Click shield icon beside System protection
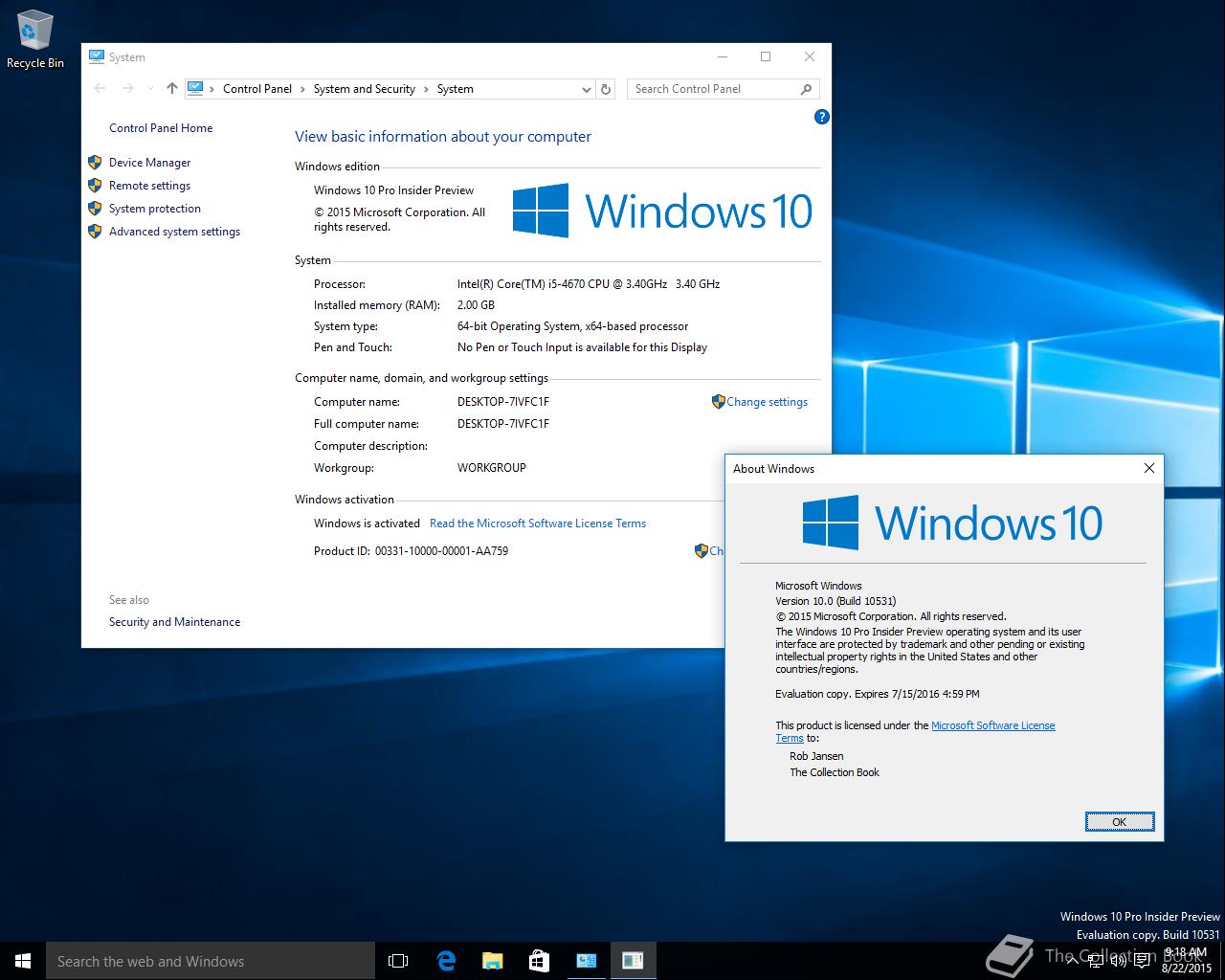This screenshot has height=980, width=1225. (95, 208)
